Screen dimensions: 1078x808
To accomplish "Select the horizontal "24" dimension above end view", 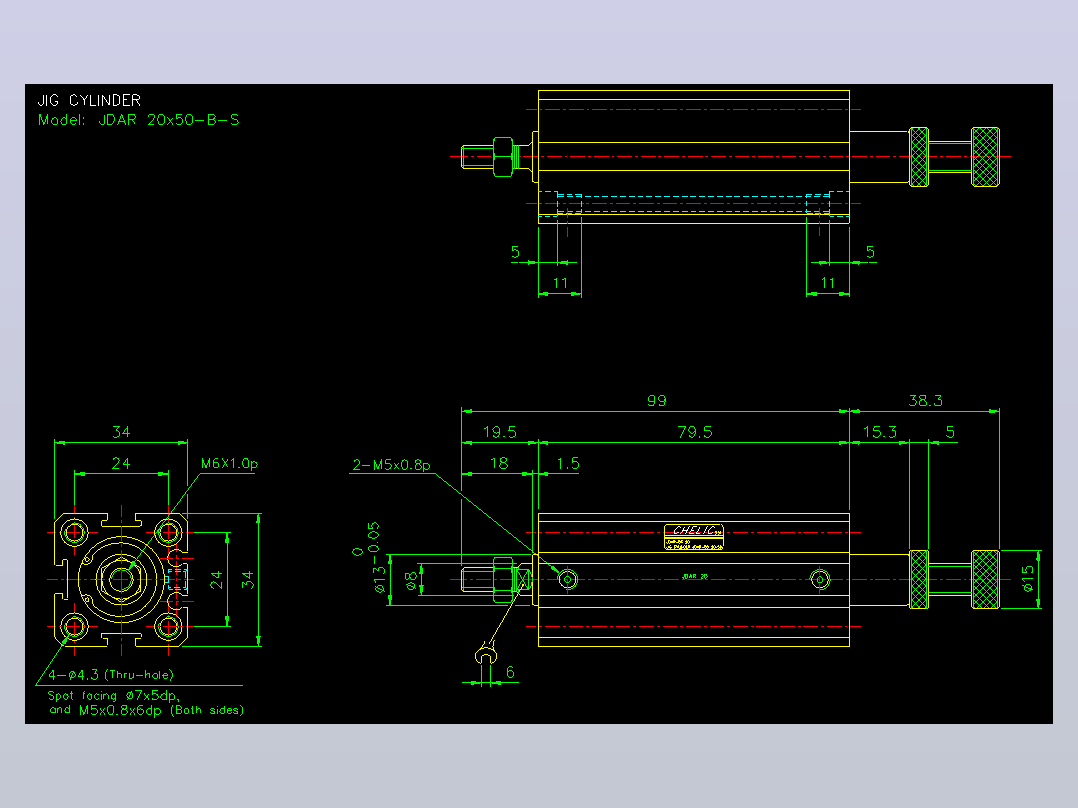I will coord(121,463).
